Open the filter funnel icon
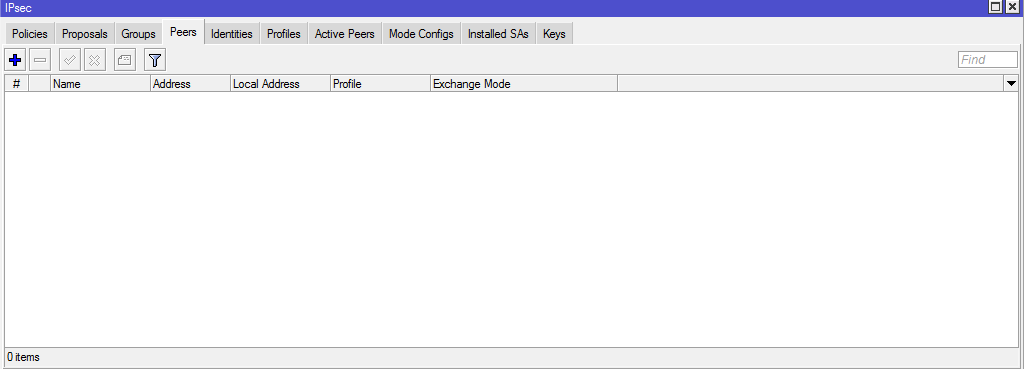 tap(155, 60)
